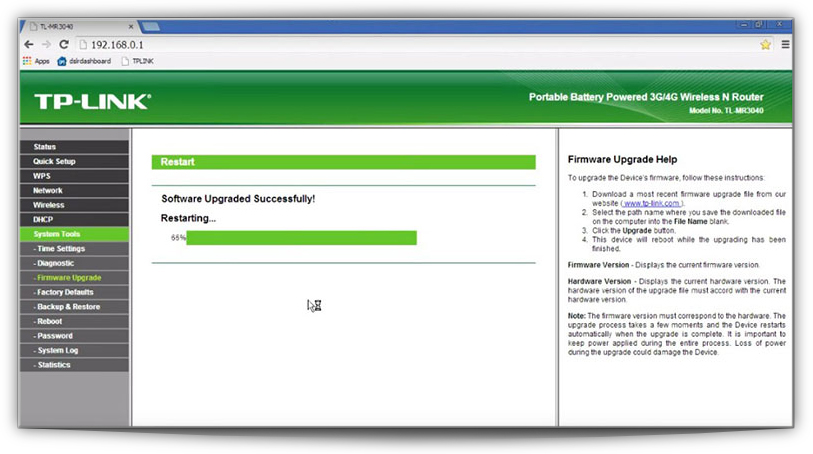Click the browser back arrow
Screen dimensions: 813x454
pyautogui.click(x=28, y=44)
